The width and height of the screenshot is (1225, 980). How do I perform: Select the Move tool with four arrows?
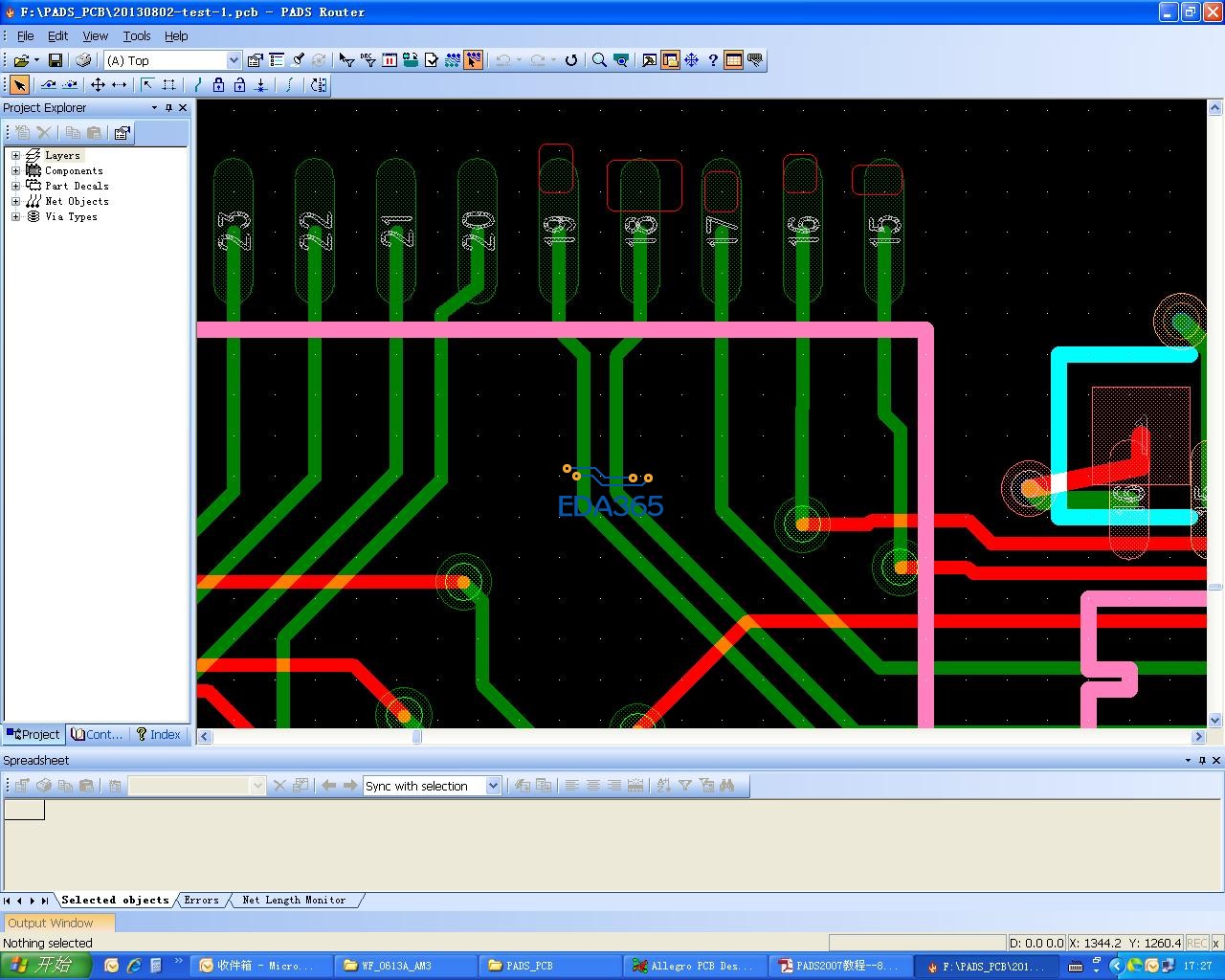pyautogui.click(x=98, y=85)
